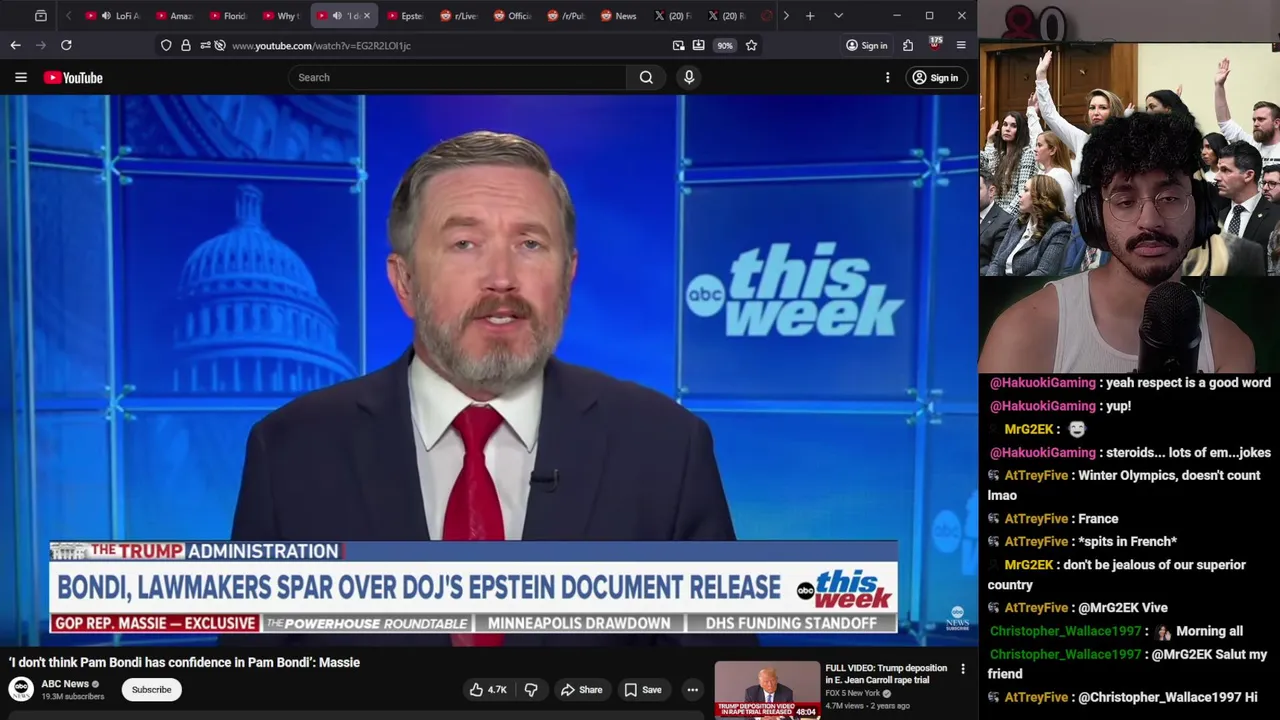
Task: Click the FOX 5 New York channel name
Action: coord(852,693)
